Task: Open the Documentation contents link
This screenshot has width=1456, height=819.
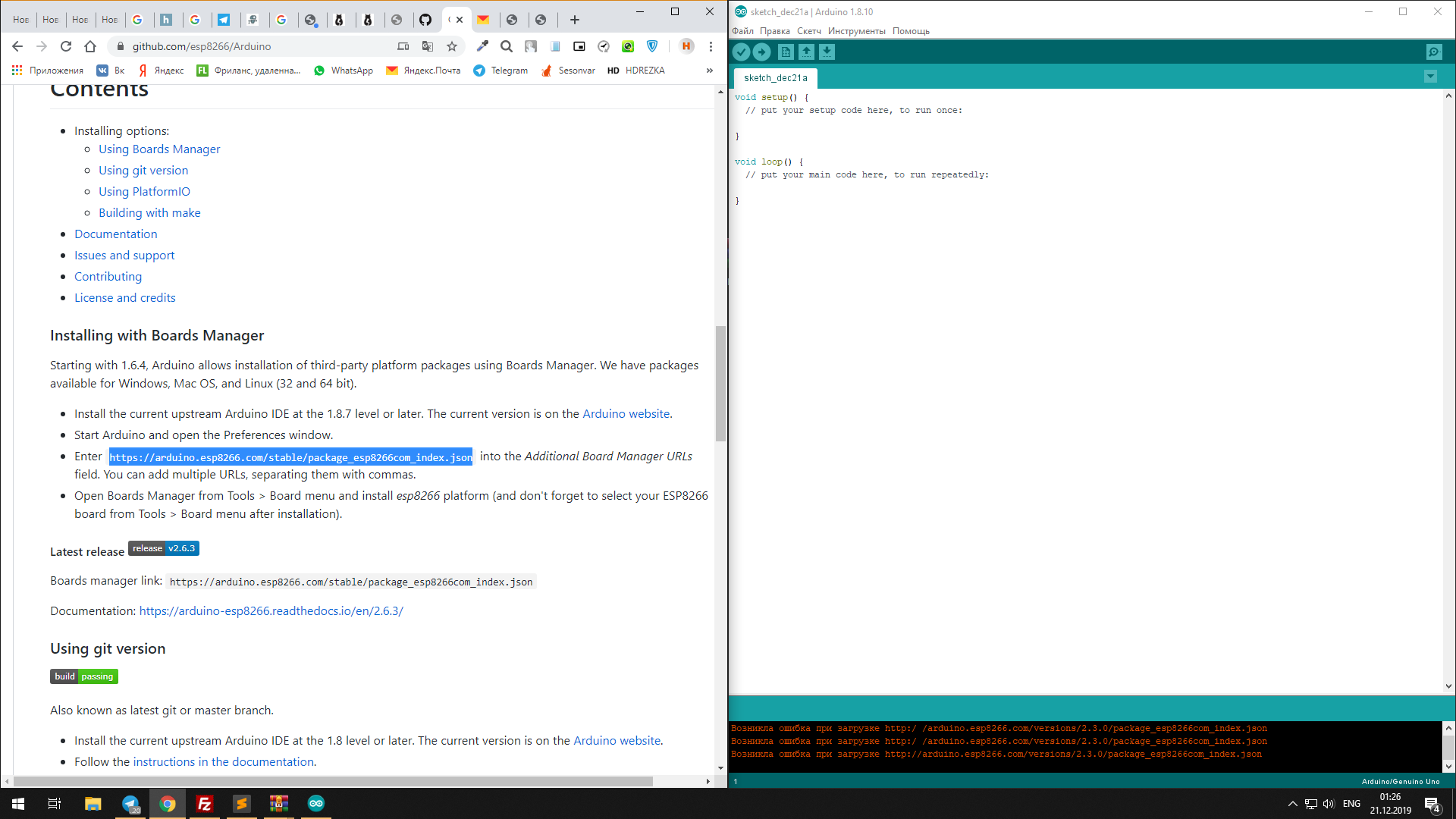Action: tap(116, 234)
